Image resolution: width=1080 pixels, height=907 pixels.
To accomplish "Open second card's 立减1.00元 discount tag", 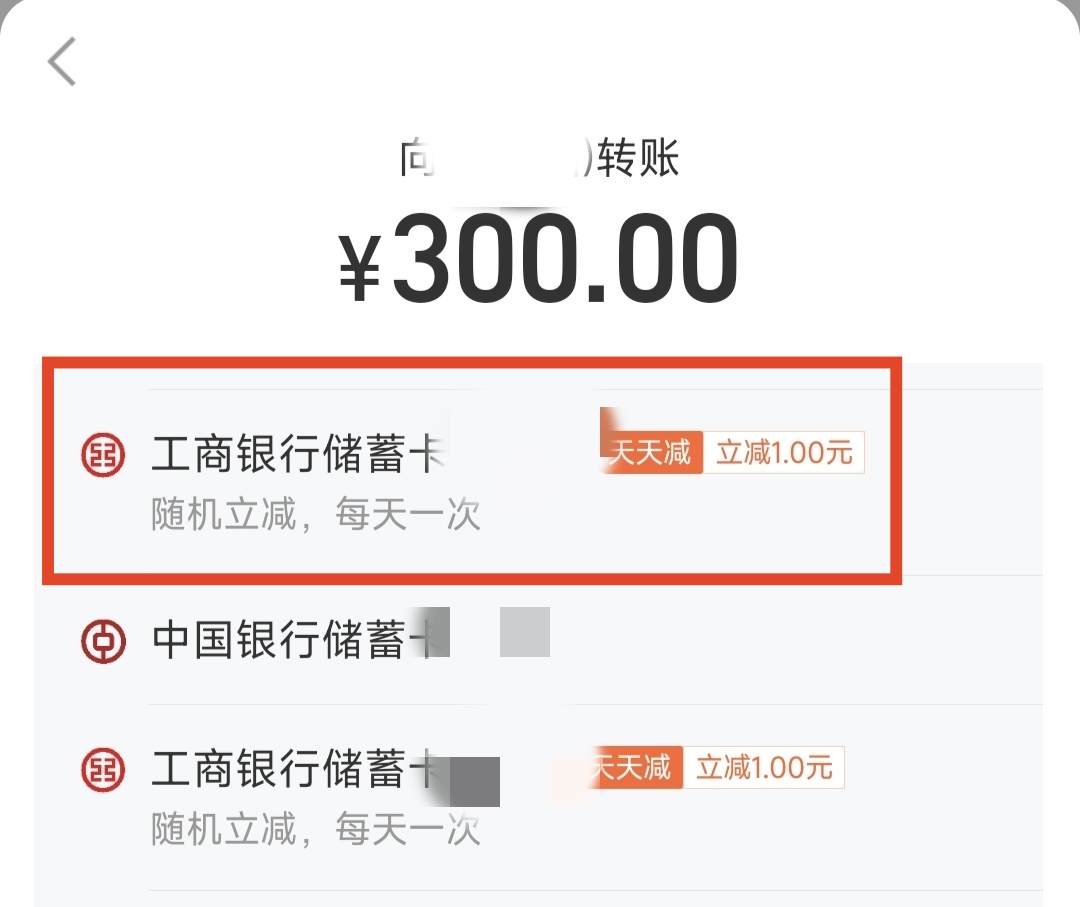I will click(x=764, y=768).
